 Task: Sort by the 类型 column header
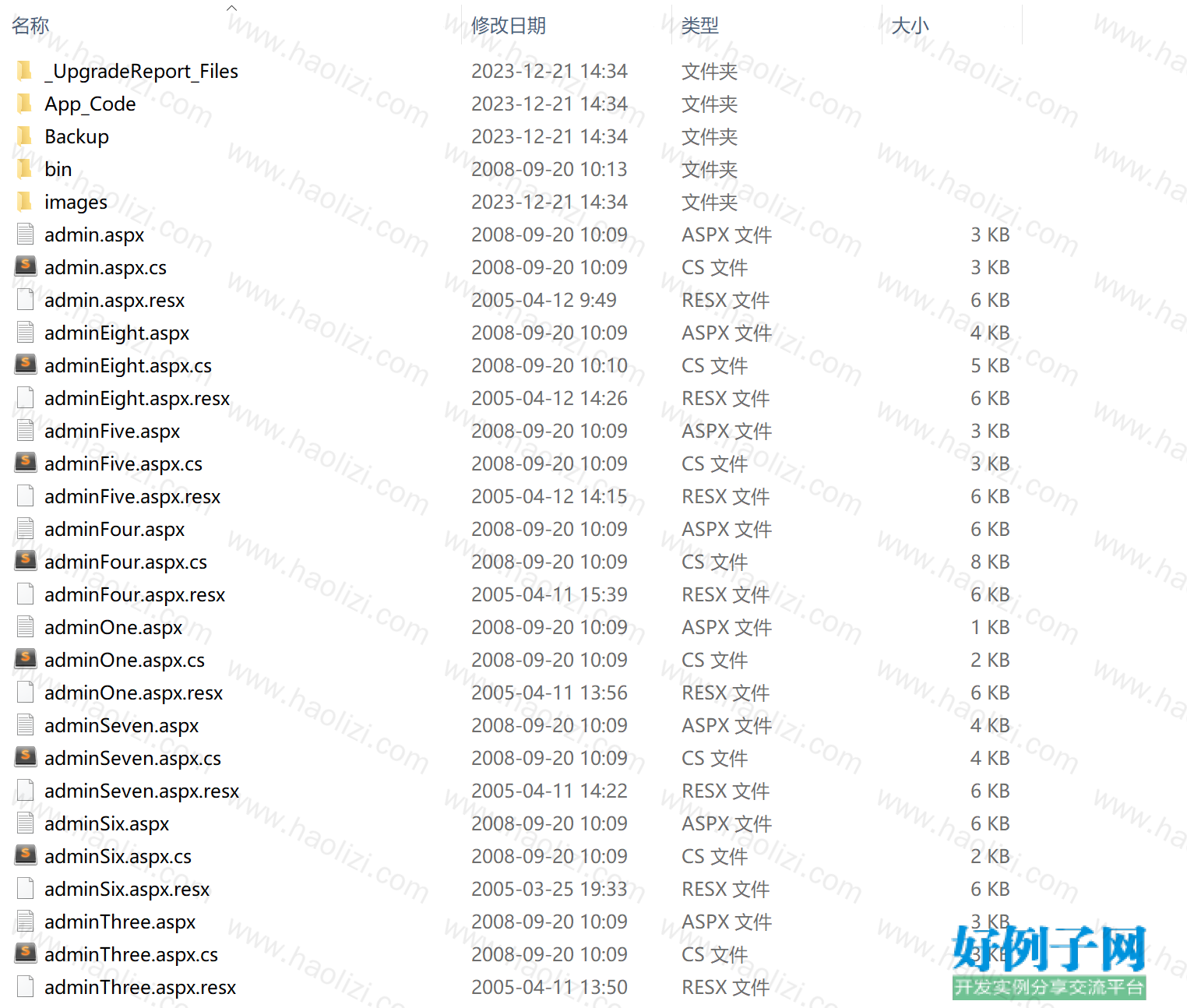click(x=700, y=26)
